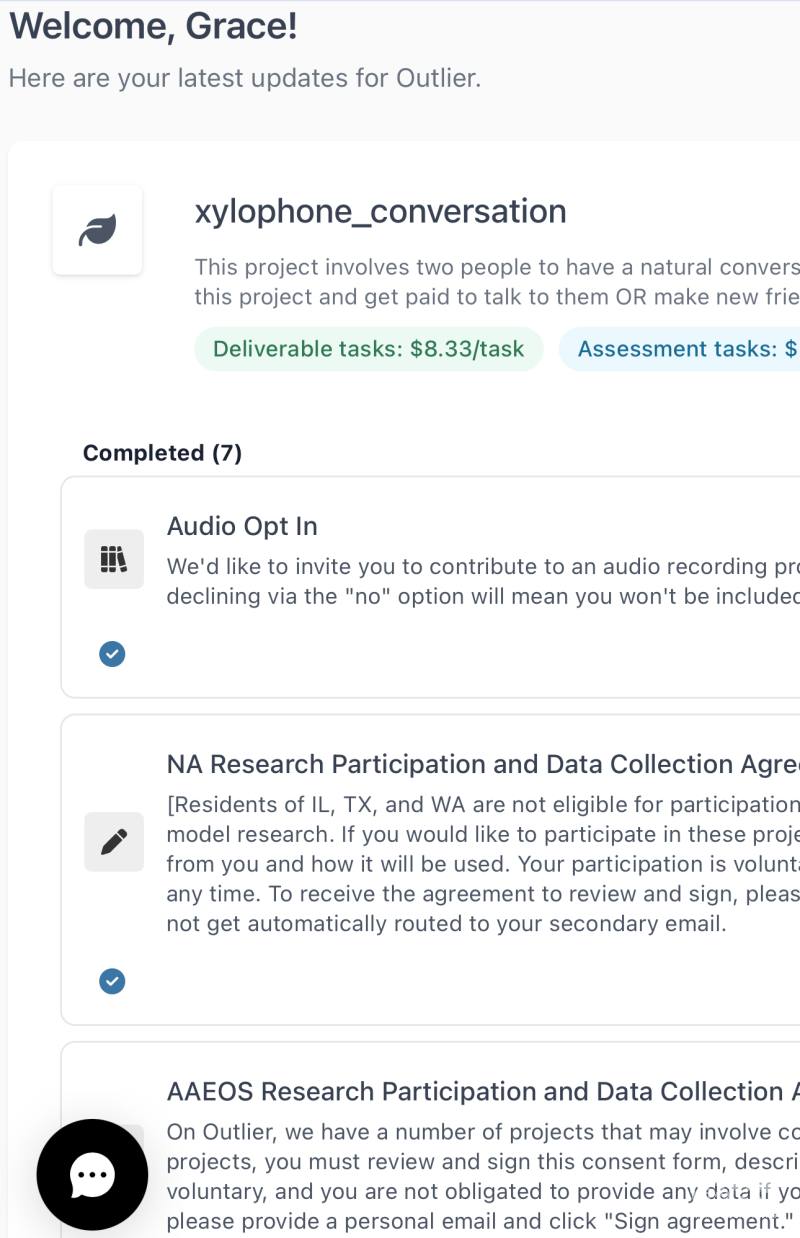
Task: Open the xylophone_conversation project title
Action: (380, 211)
